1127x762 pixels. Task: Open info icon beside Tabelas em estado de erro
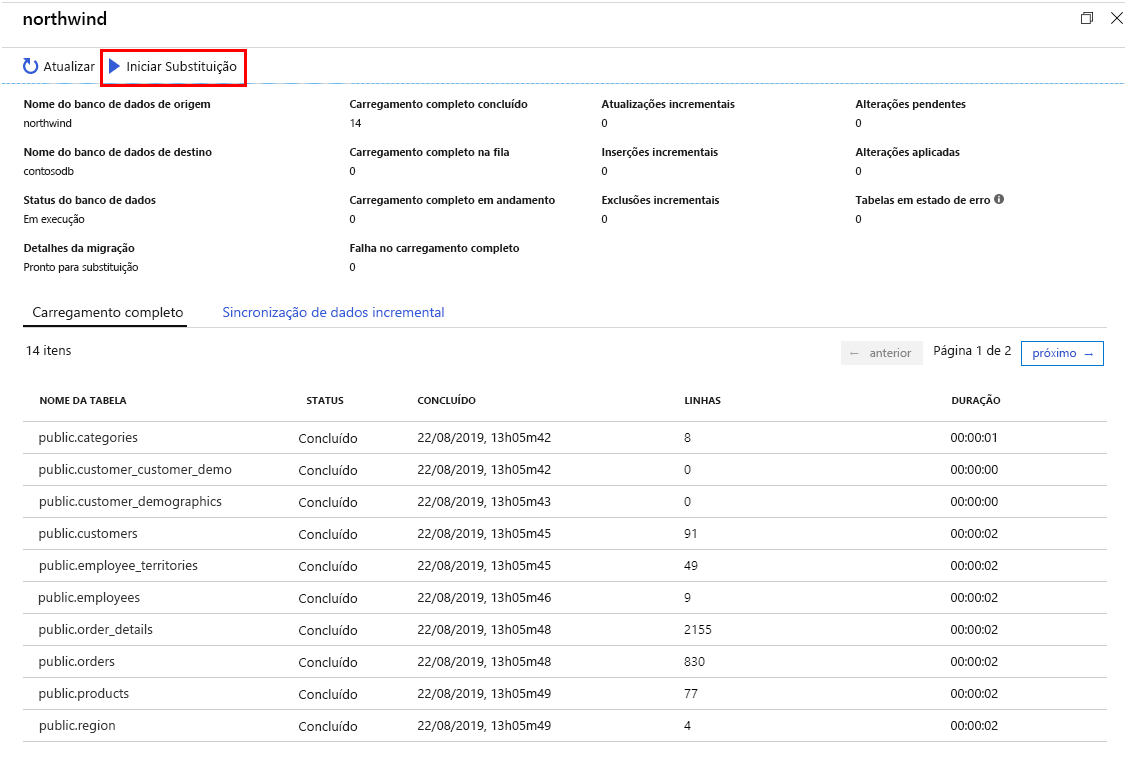pos(999,199)
